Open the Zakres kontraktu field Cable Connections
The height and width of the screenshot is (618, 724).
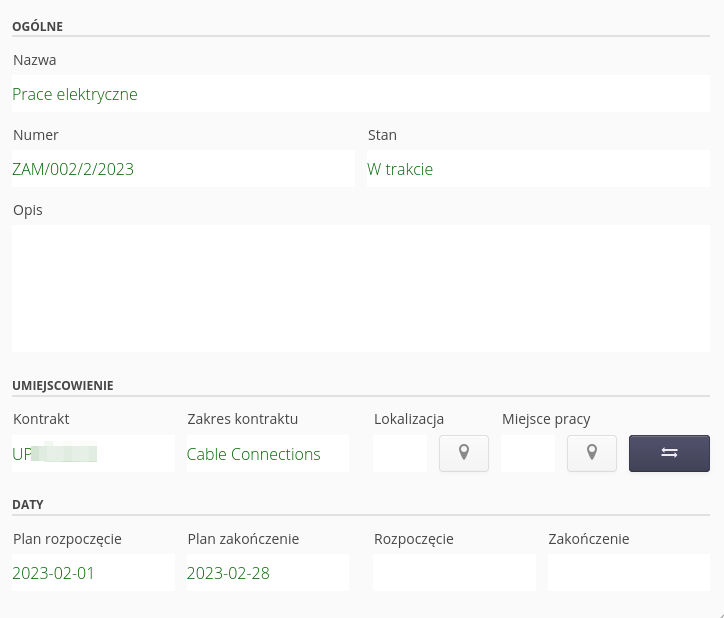click(267, 454)
